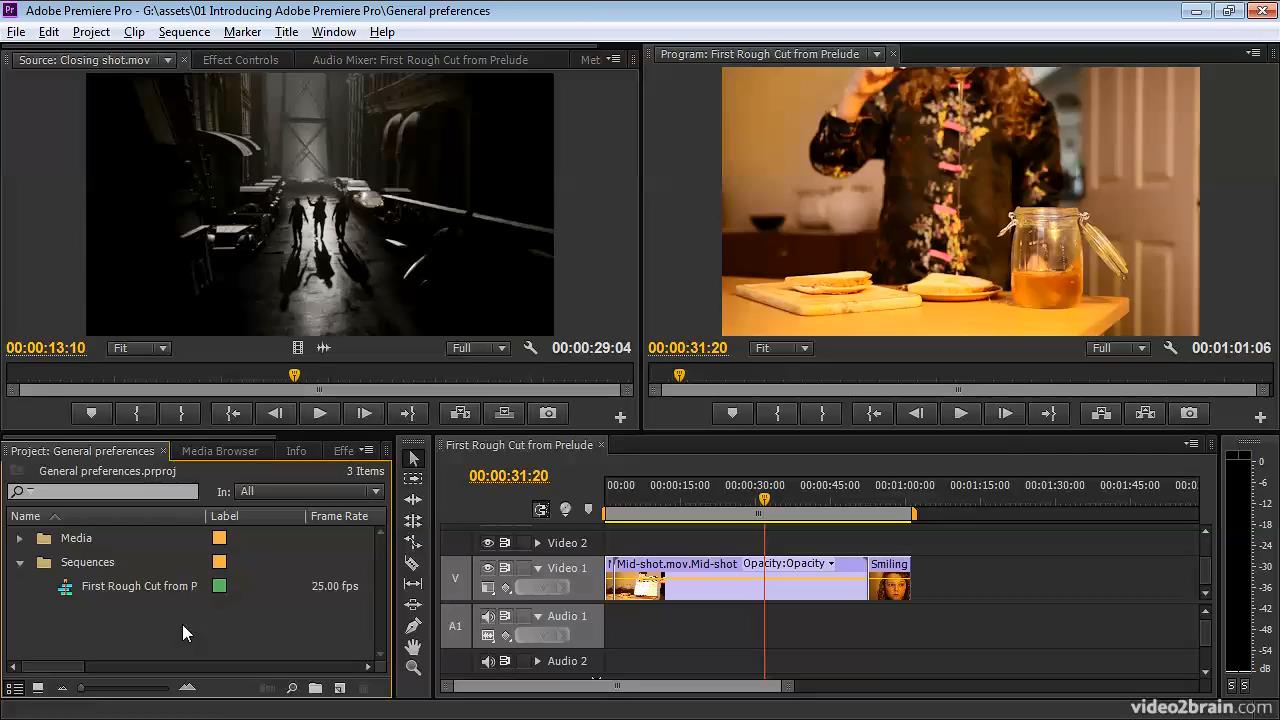Viewport: 1280px width, 720px height.
Task: Collapse the Video 1 track
Action: click(x=537, y=568)
